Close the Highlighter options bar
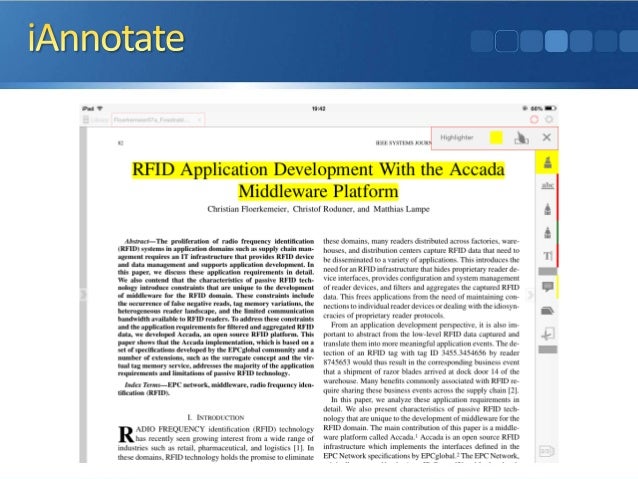 point(546,138)
